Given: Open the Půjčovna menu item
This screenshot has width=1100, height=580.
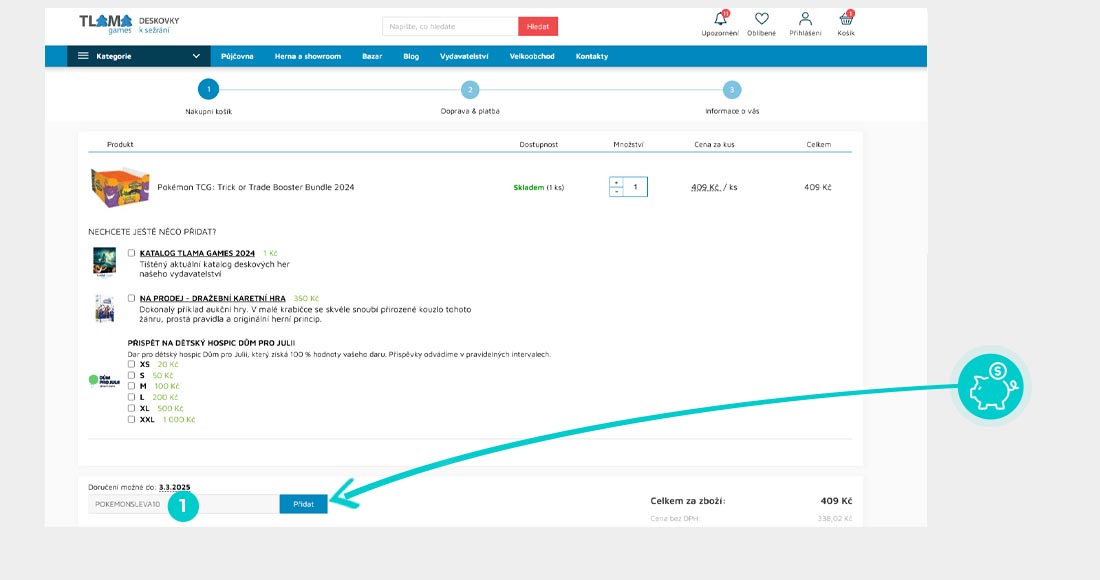Looking at the screenshot, I should click(237, 56).
